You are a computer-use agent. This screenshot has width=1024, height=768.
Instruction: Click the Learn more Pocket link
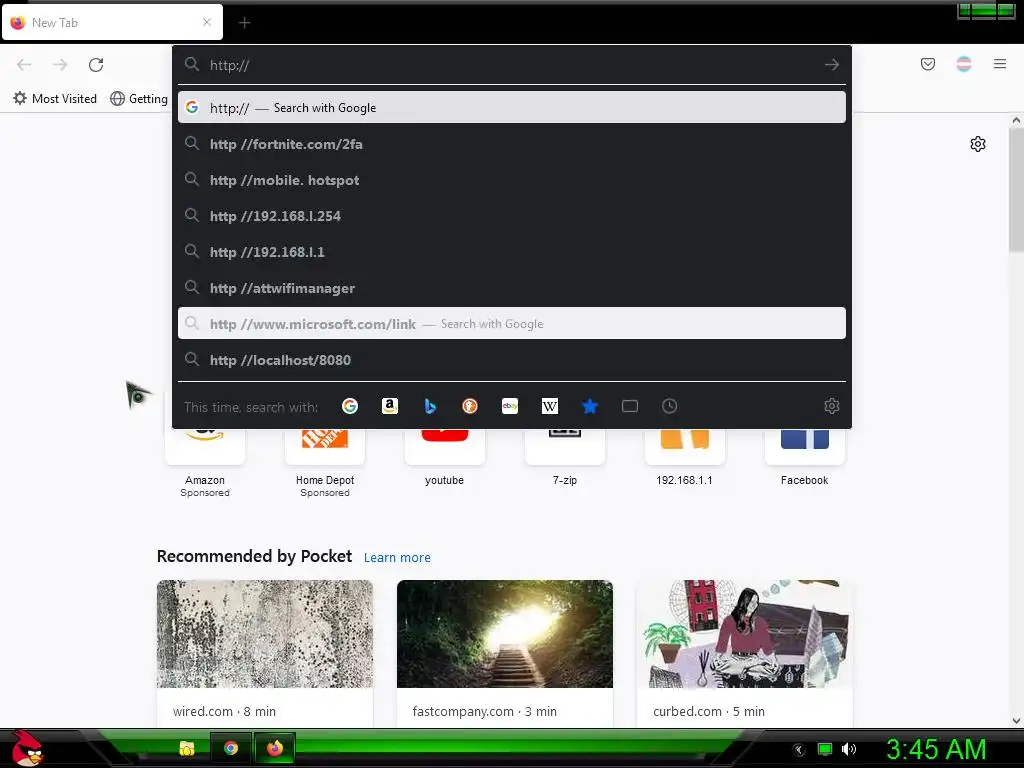(397, 558)
